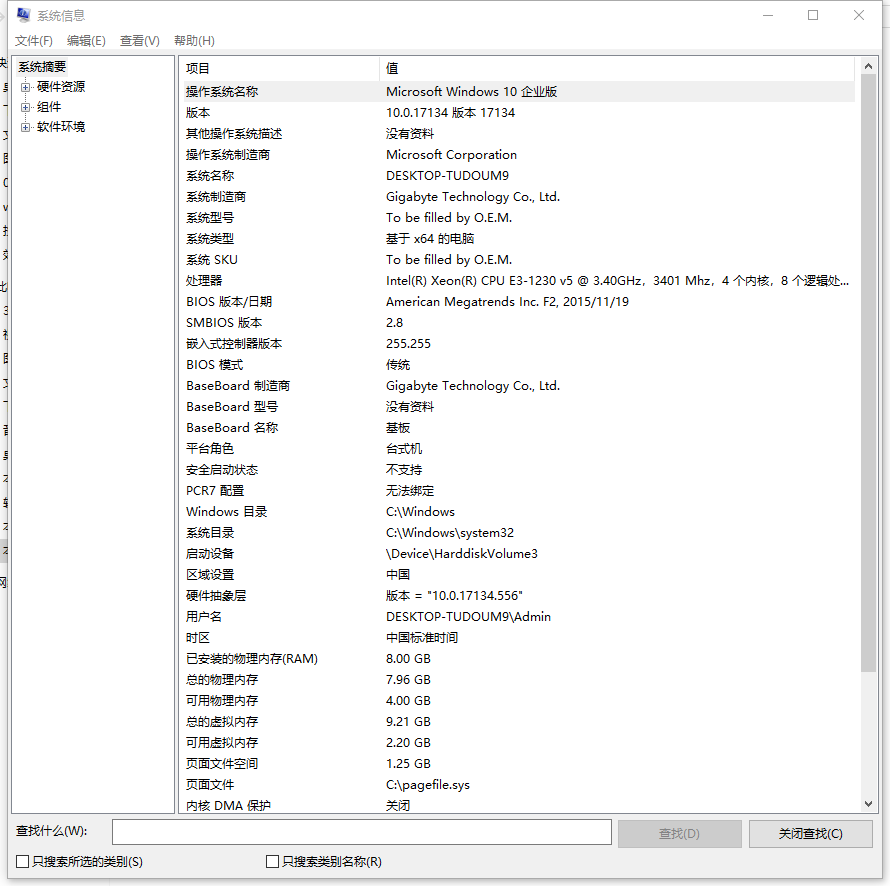
Task: Click the 中国标准时间 timezone value
Action: 422,638
